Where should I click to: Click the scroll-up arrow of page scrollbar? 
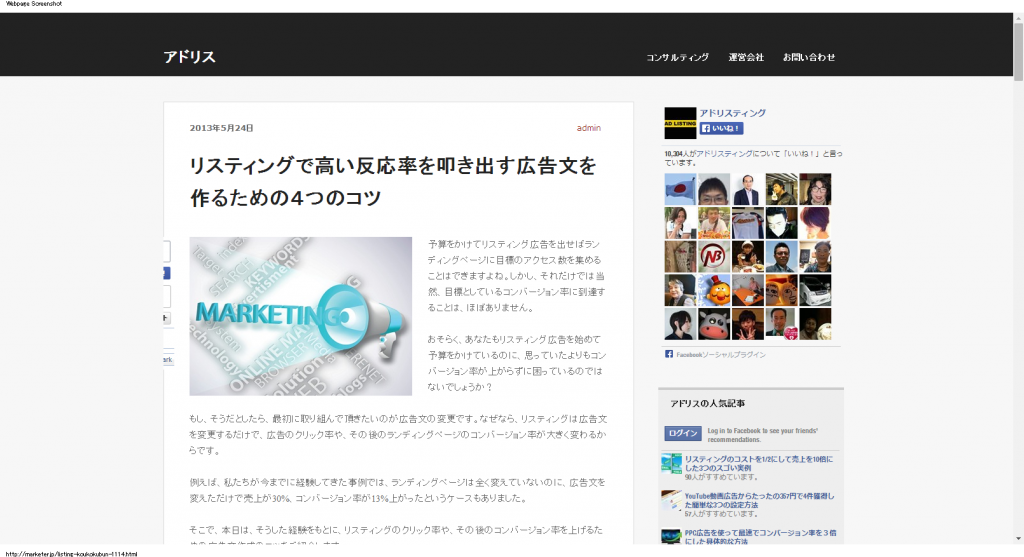[x=1018, y=18]
